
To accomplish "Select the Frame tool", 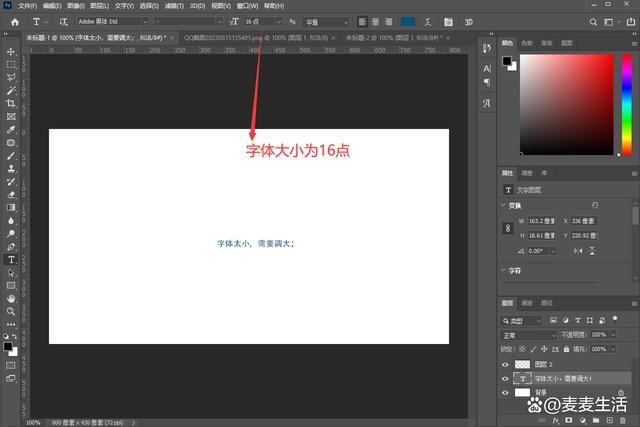I will coord(11,117).
